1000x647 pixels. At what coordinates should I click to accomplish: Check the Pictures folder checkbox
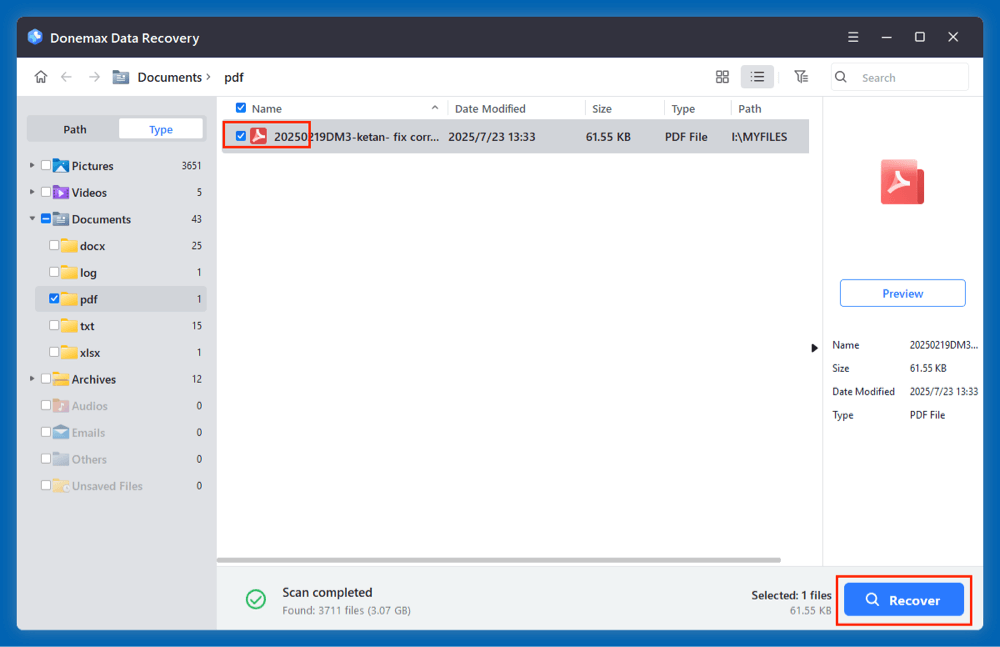[44, 165]
